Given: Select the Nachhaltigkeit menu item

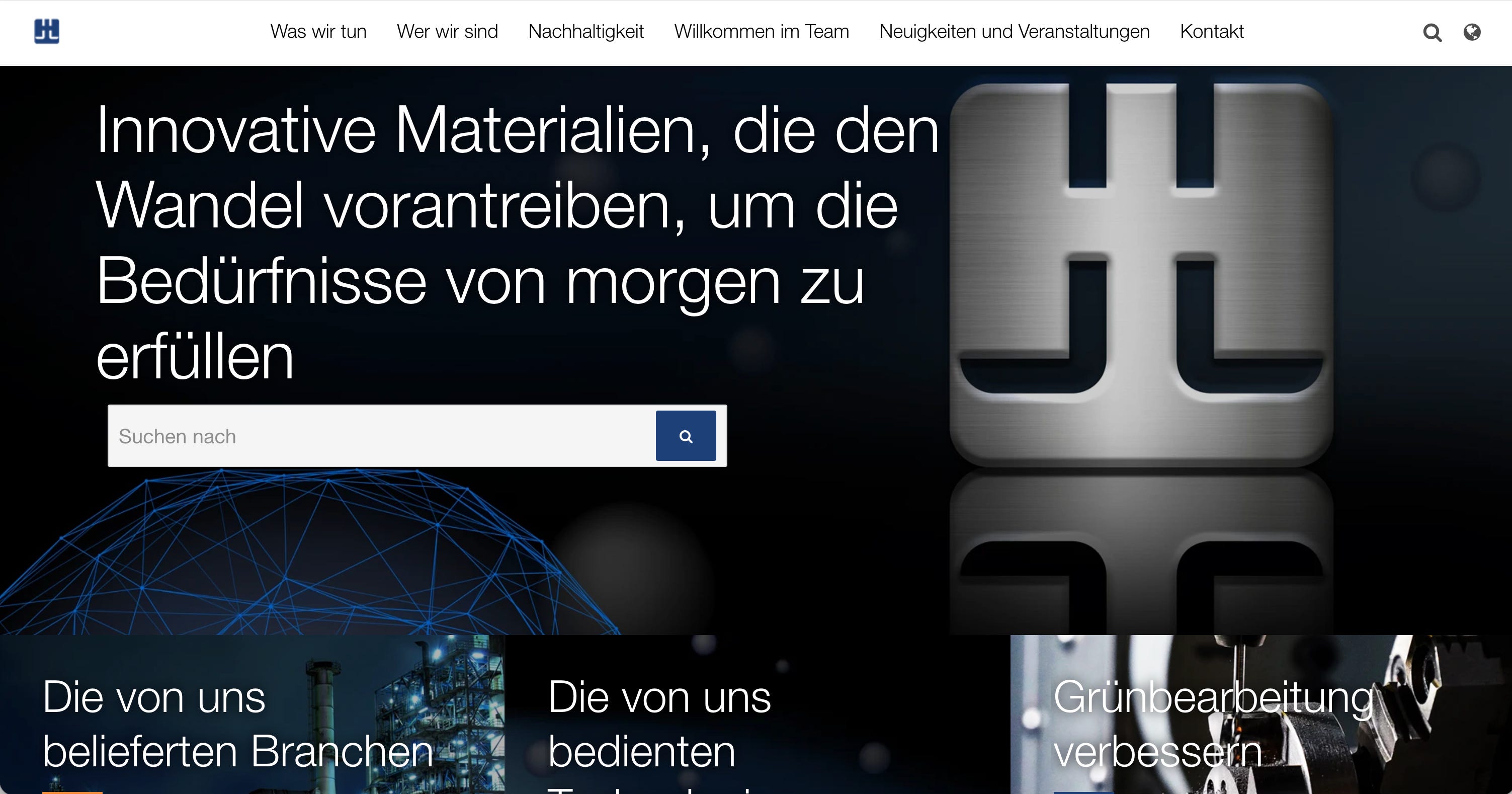Looking at the screenshot, I should tap(586, 31).
